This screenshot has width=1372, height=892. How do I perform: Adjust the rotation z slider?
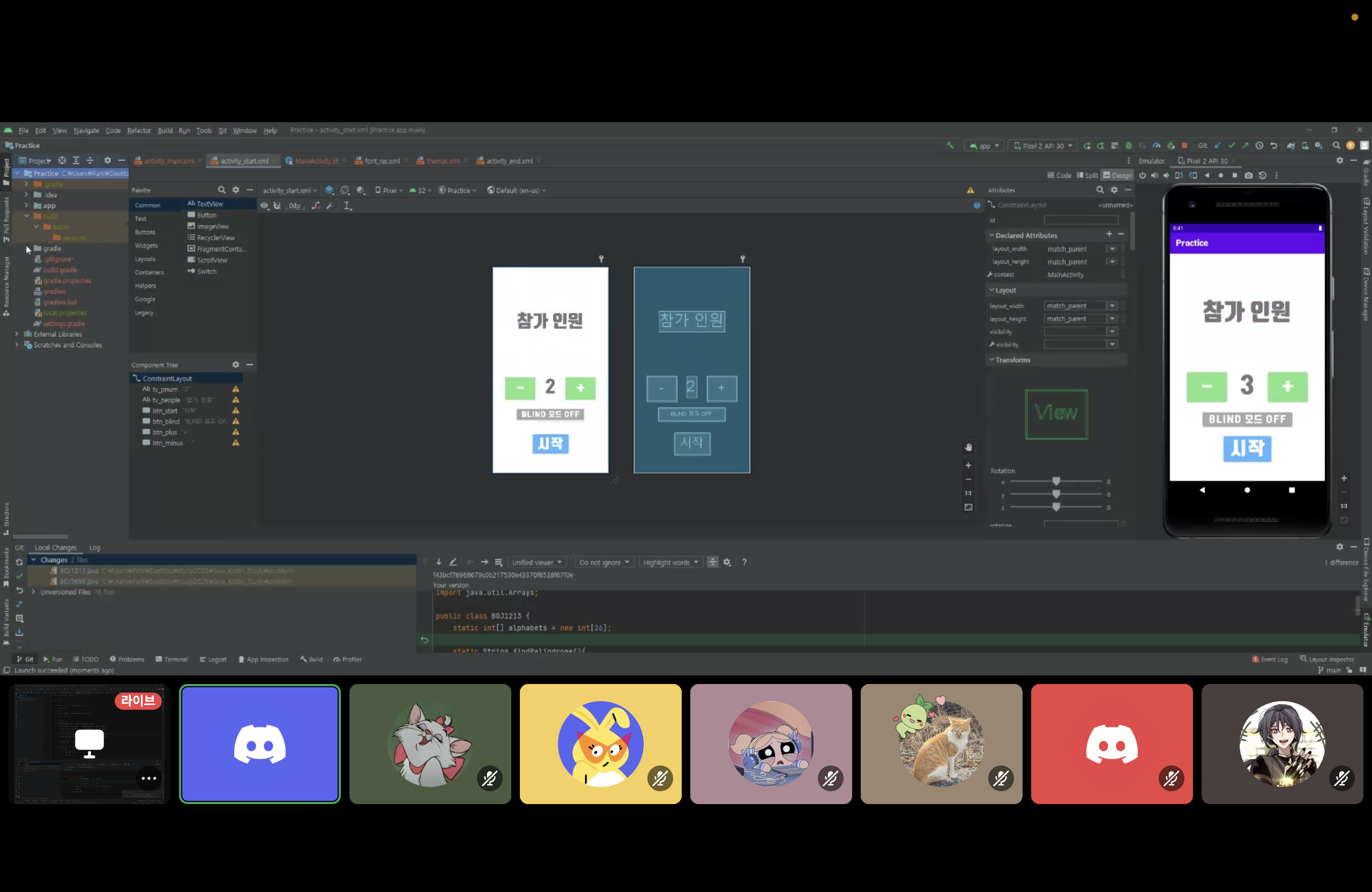coord(1055,507)
